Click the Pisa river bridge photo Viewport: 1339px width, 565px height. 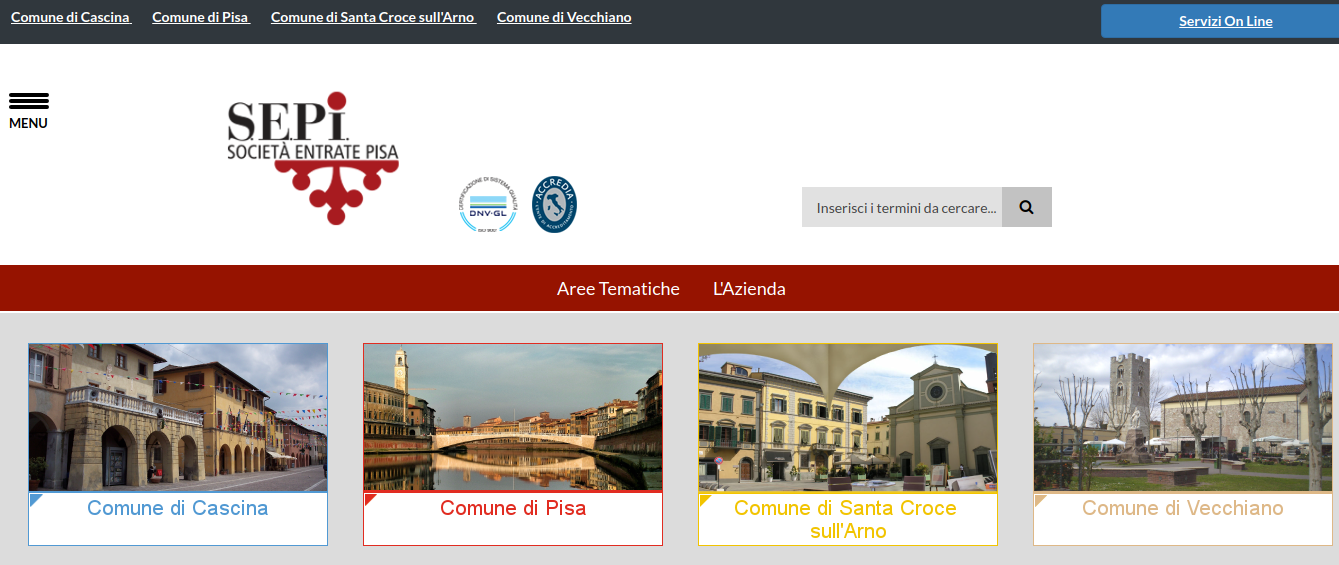point(513,417)
